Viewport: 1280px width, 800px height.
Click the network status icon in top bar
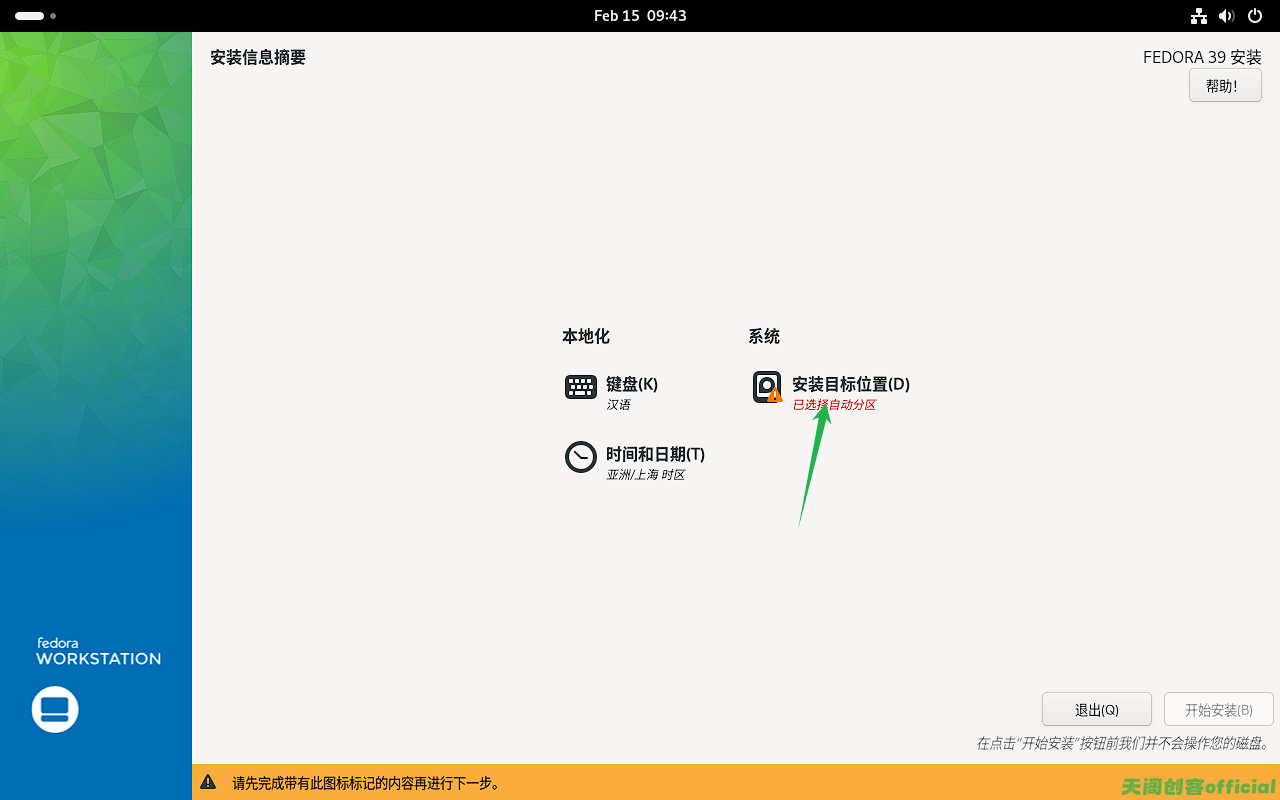pos(1199,16)
